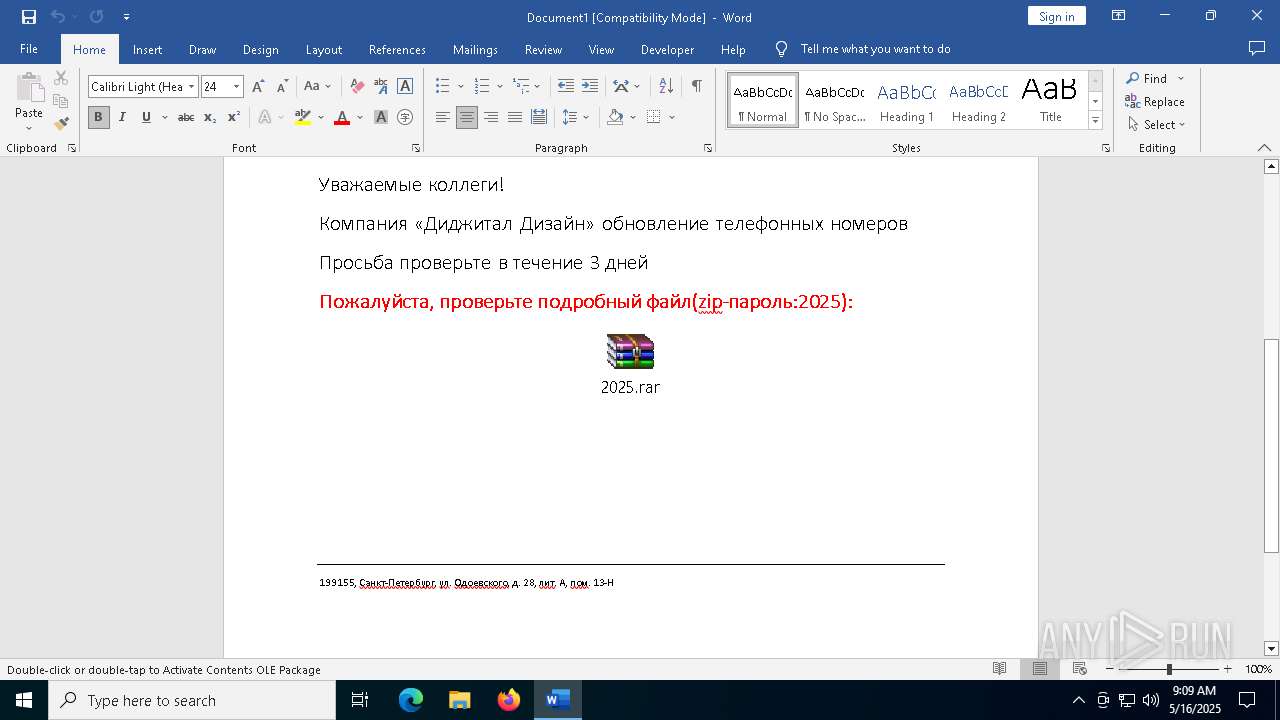
Task: Click the Cut scissors icon
Action: 61,78
